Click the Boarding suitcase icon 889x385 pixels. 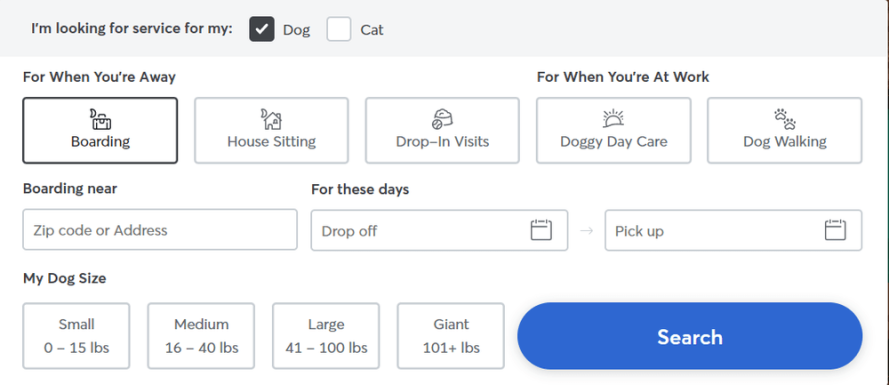100,119
